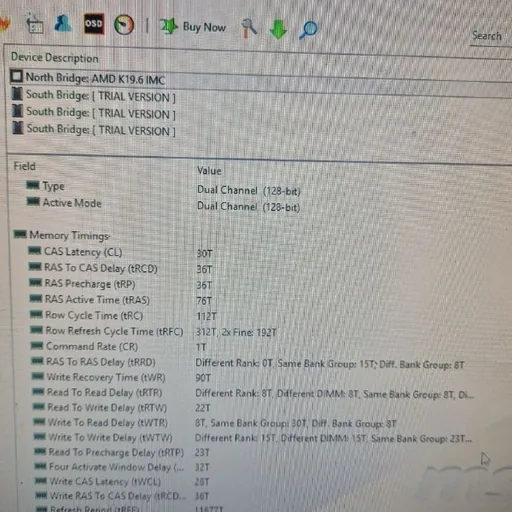Open the BIOS updates wrench icon
The width and height of the screenshot is (512, 512).
click(249, 28)
